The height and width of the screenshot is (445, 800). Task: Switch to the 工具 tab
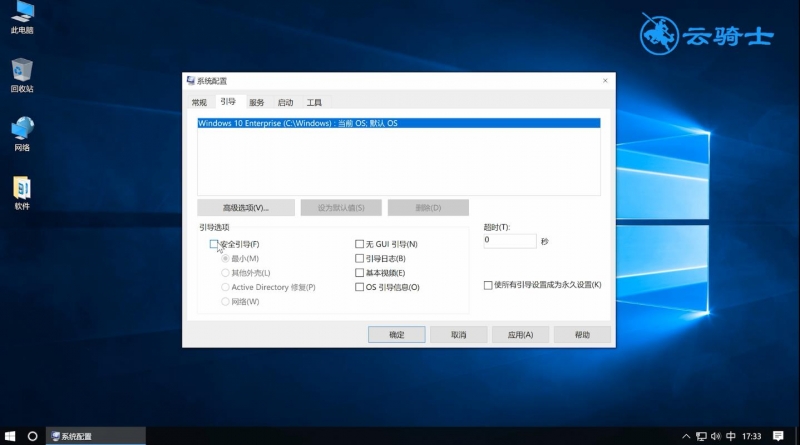point(314,103)
